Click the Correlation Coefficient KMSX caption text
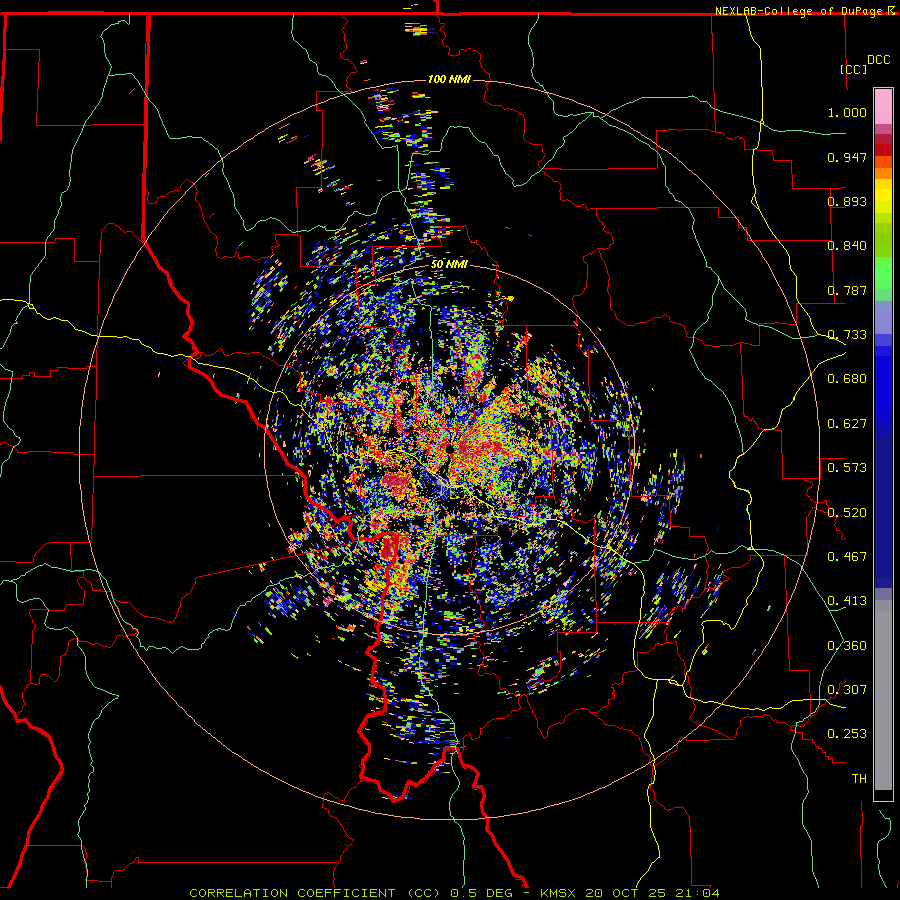 tap(454, 893)
